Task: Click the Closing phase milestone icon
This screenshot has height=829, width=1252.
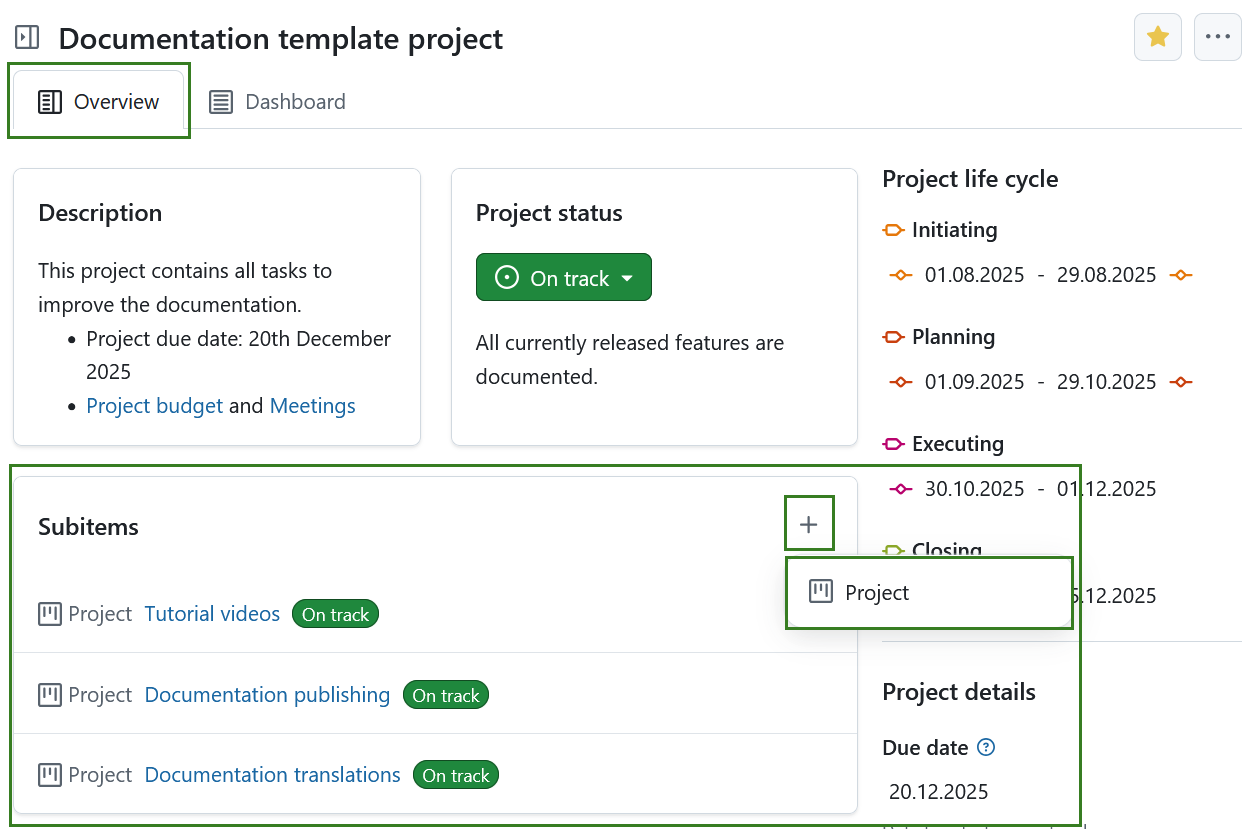Action: (x=893, y=550)
